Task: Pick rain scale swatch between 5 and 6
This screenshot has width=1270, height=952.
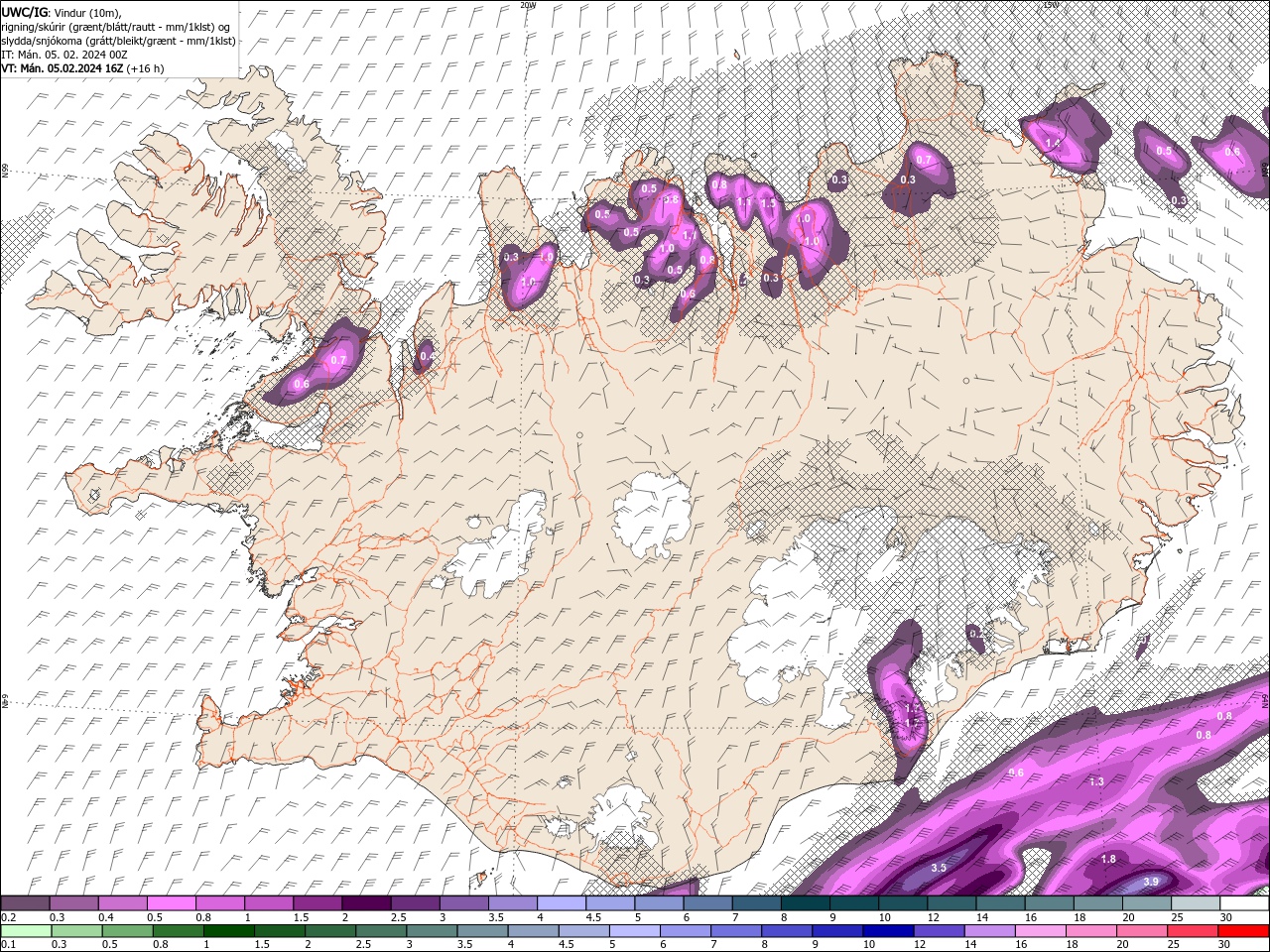Action: click(635, 931)
